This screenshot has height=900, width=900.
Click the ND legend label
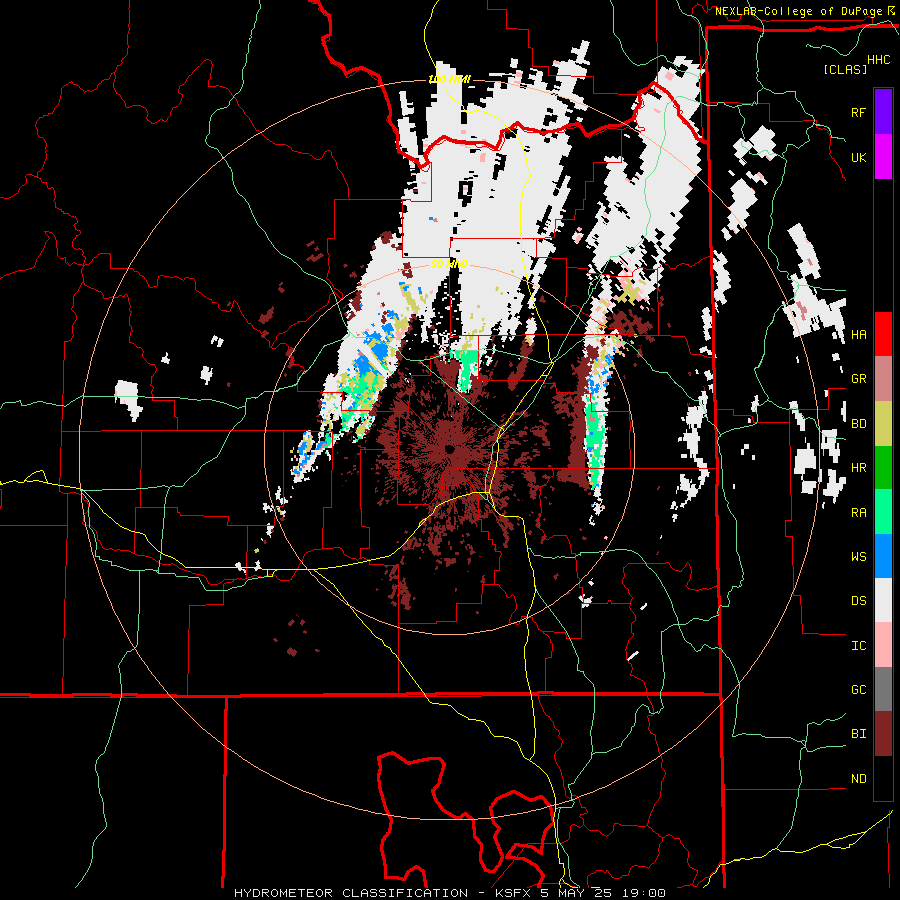pos(858,779)
